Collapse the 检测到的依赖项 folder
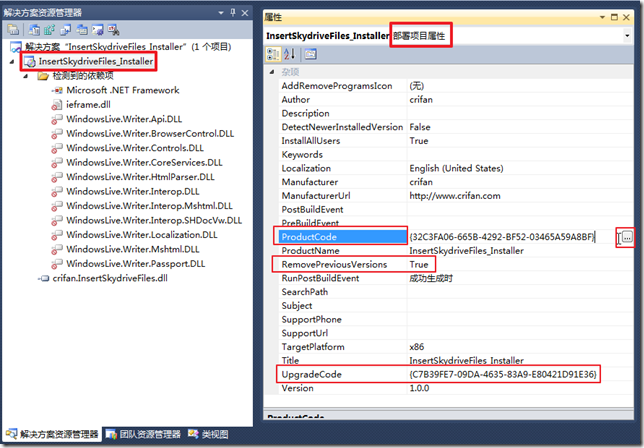The width and height of the screenshot is (644, 448). 26,76
